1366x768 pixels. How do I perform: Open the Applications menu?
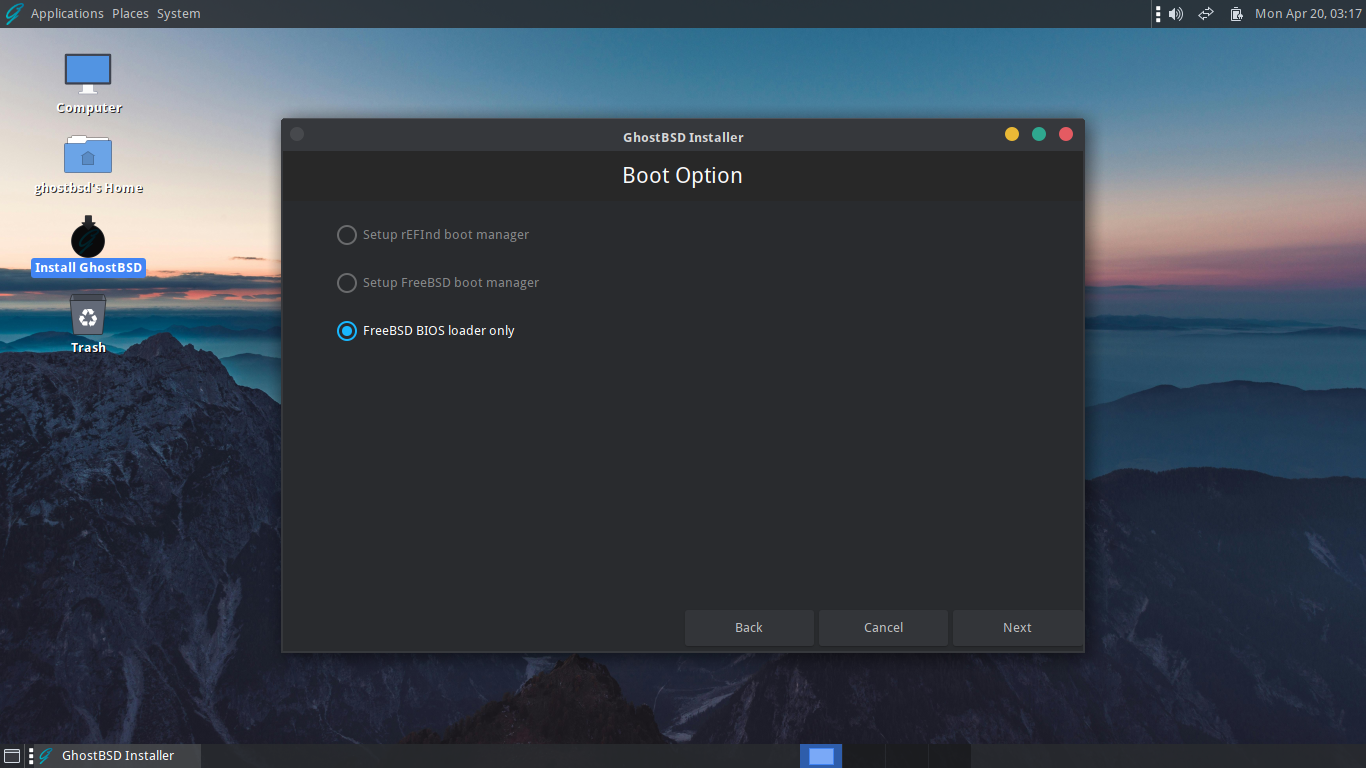[x=67, y=13]
